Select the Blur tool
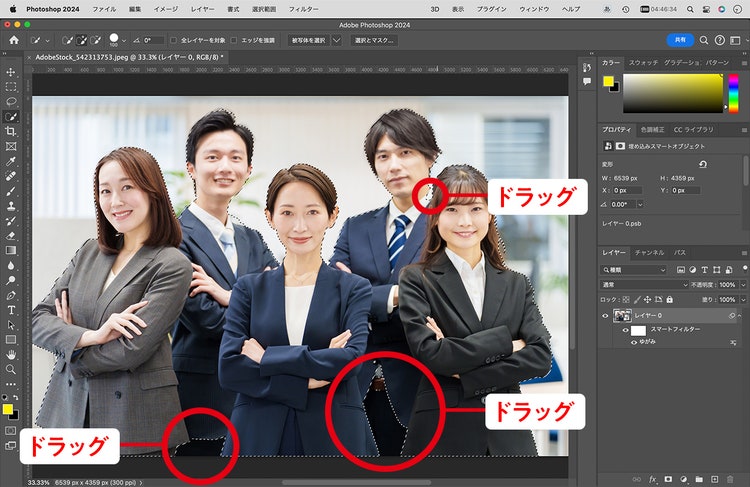This screenshot has width=750, height=487. click(x=11, y=266)
